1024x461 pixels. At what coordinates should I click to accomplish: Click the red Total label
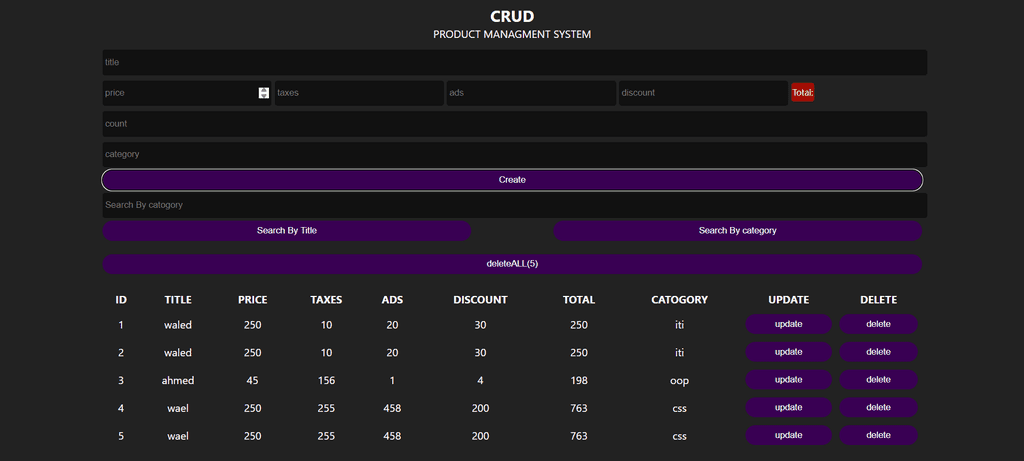803,93
